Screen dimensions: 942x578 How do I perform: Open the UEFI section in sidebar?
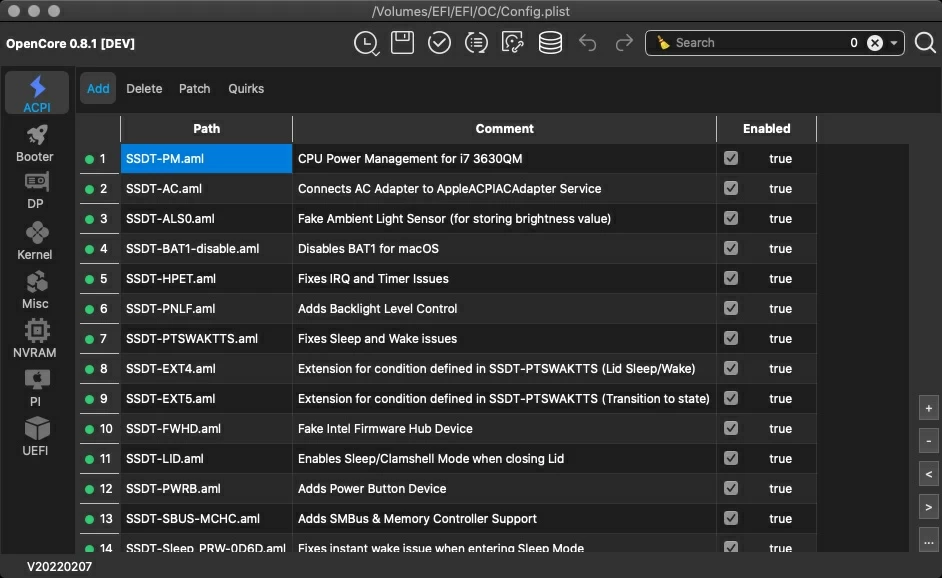coord(35,437)
